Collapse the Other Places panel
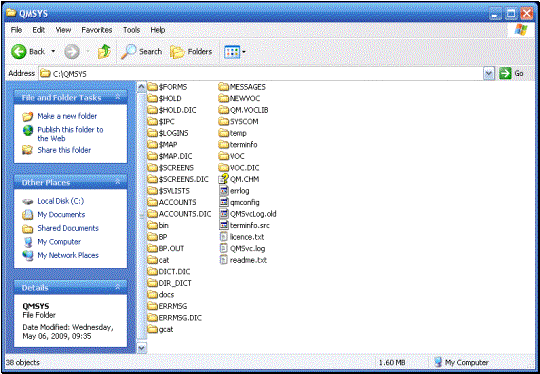This screenshot has height=374, width=540. click(x=118, y=182)
